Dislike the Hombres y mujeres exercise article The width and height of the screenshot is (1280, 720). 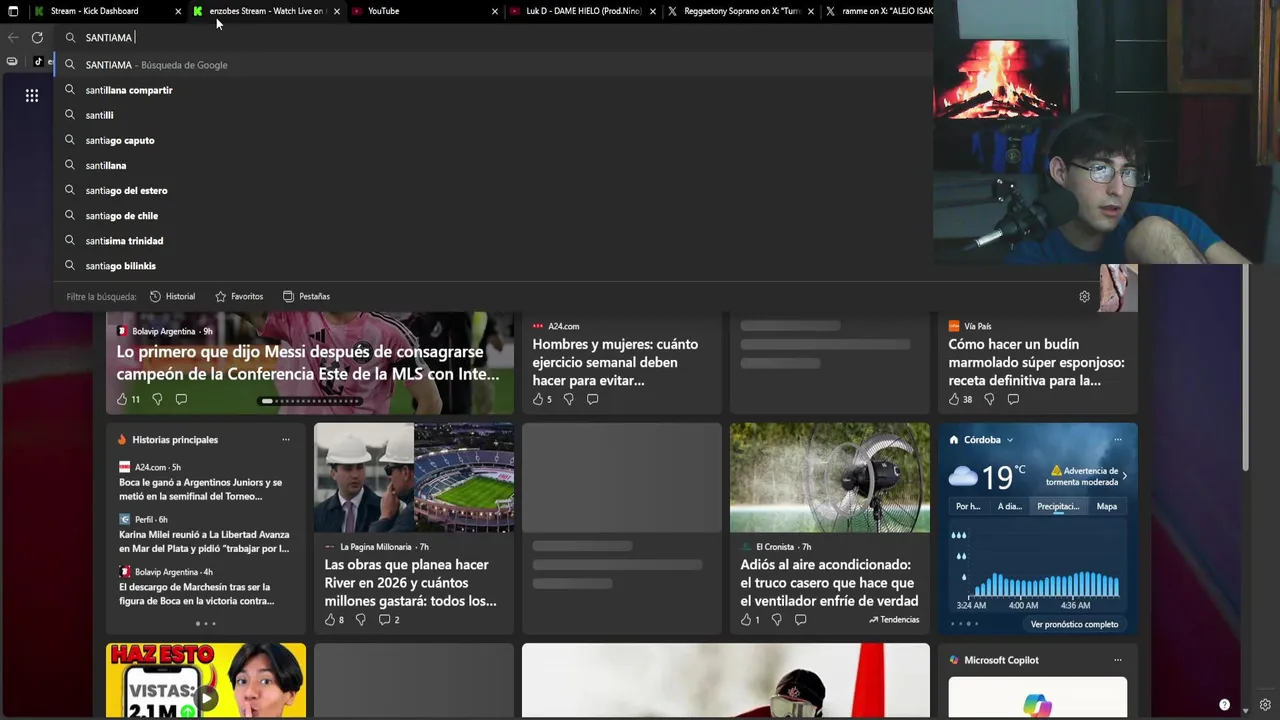tap(569, 399)
